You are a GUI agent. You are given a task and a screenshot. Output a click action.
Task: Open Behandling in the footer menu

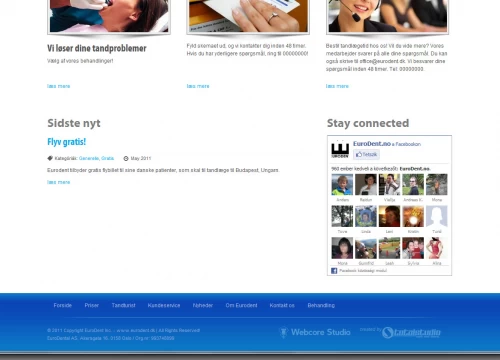pos(321,305)
